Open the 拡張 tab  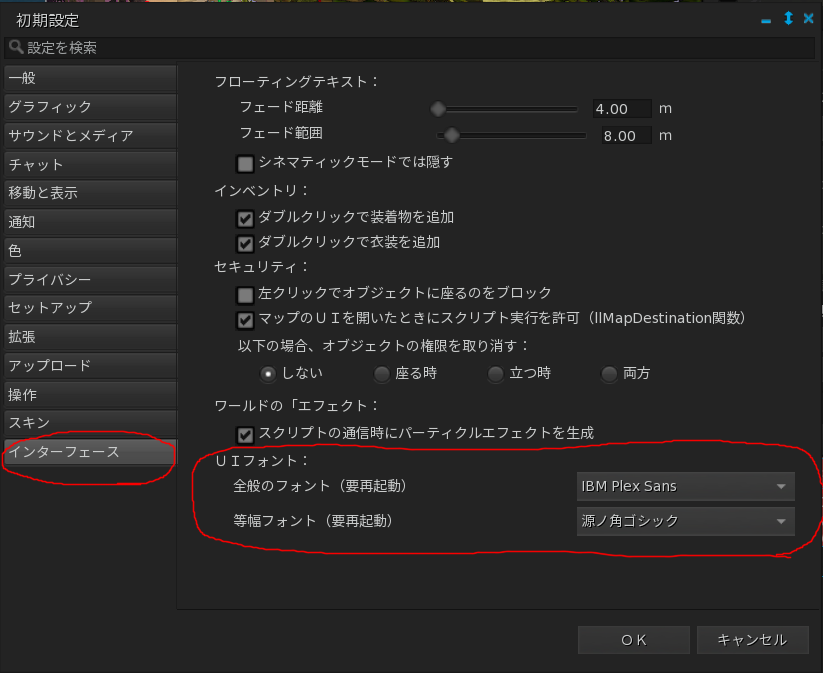[x=90, y=337]
